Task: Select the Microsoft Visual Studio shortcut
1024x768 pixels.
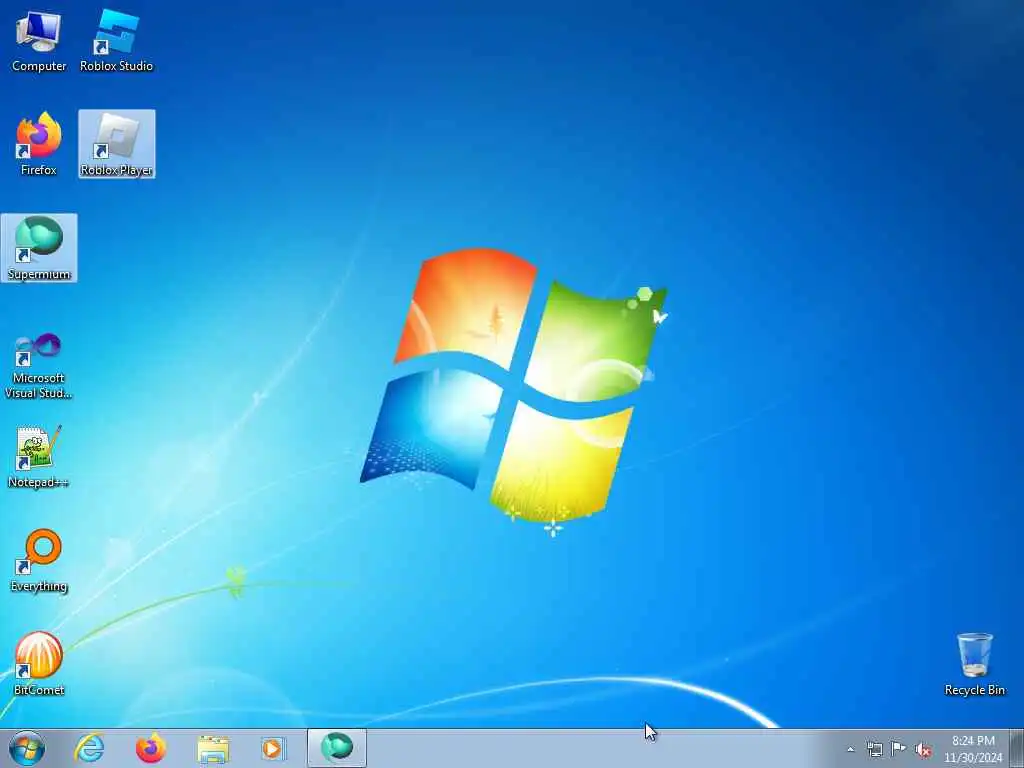Action: click(39, 366)
